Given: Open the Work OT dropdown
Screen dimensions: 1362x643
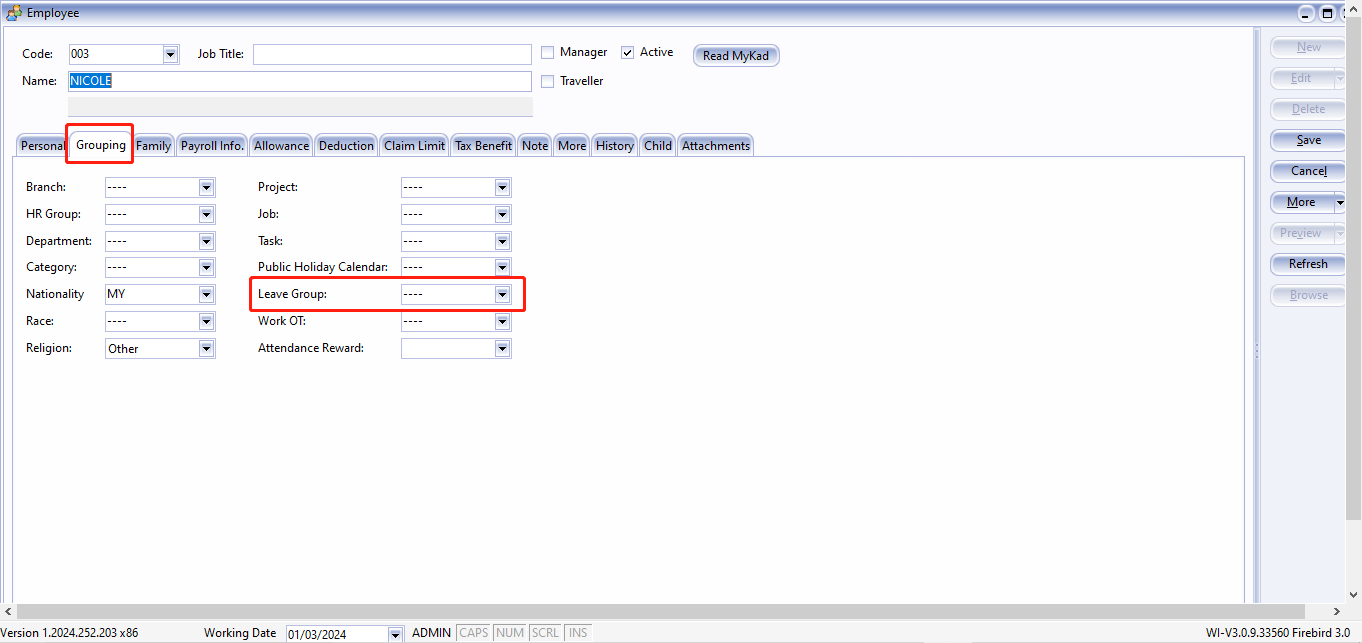Looking at the screenshot, I should click(503, 321).
